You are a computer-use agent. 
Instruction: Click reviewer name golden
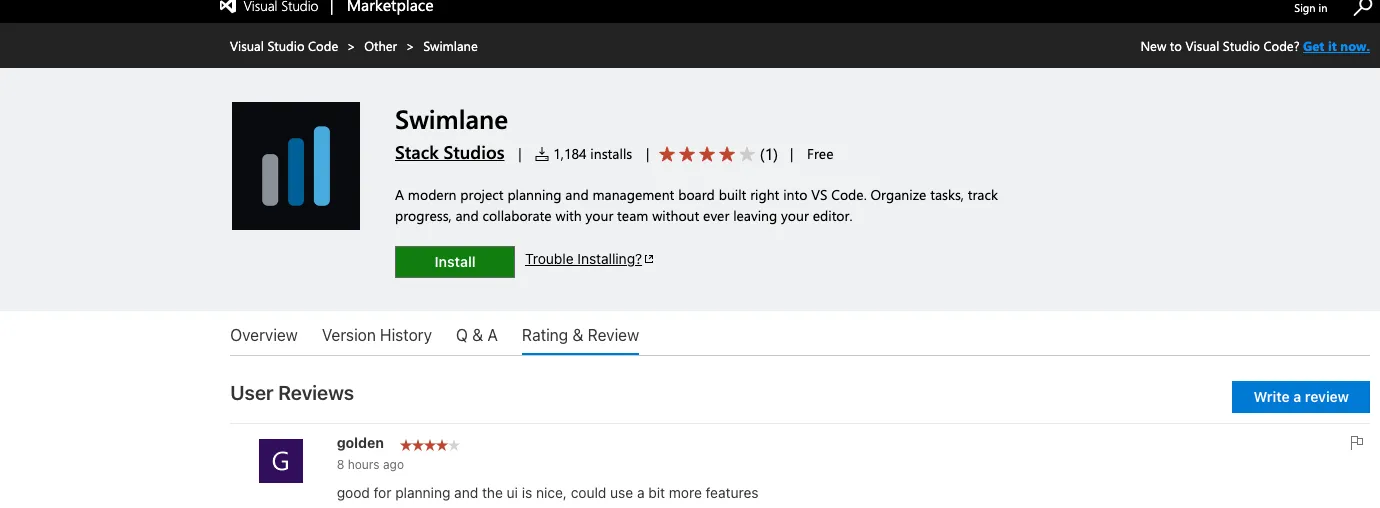(x=360, y=444)
